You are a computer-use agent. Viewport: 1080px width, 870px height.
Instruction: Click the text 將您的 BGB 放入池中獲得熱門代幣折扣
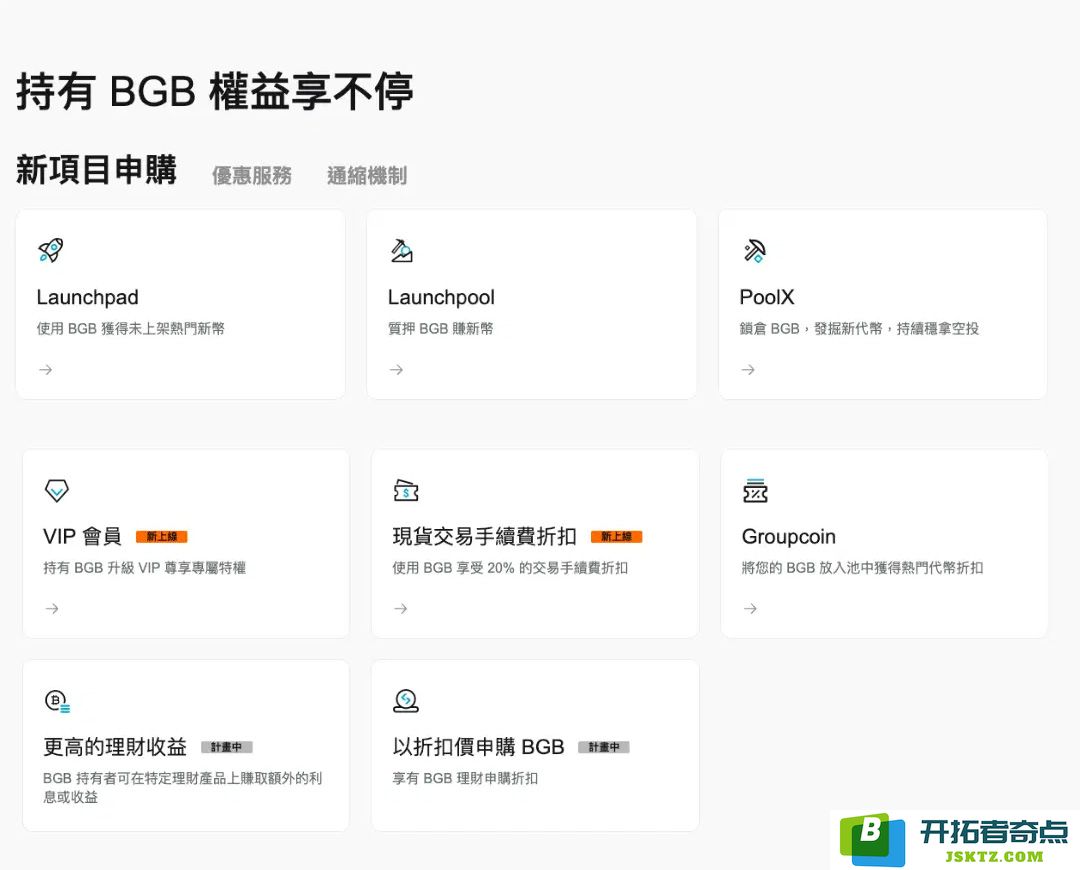click(862, 568)
